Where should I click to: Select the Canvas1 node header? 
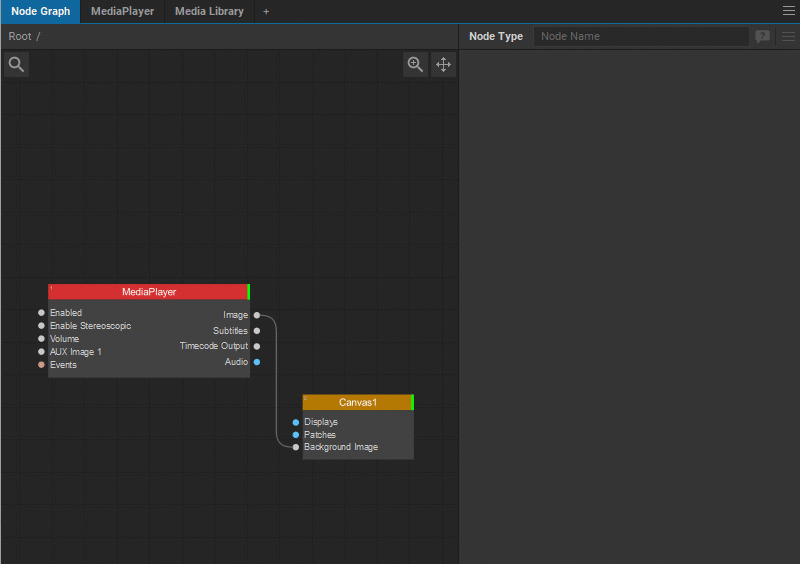tap(357, 402)
